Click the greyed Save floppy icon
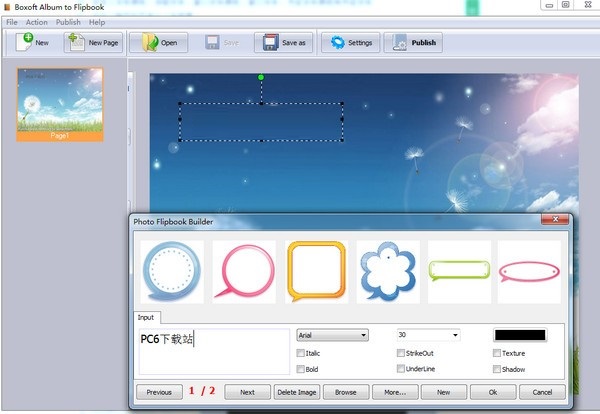Viewport: 600px width, 414px height. tap(212, 42)
